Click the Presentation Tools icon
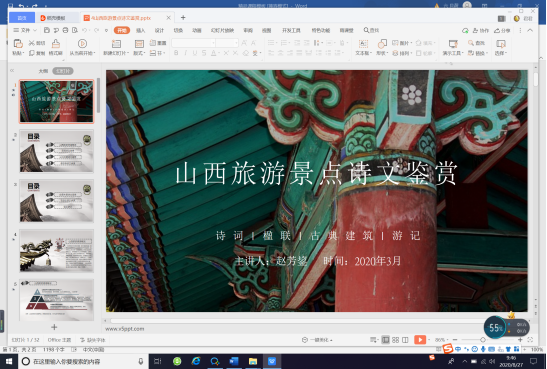The image size is (547, 369). click(453, 44)
